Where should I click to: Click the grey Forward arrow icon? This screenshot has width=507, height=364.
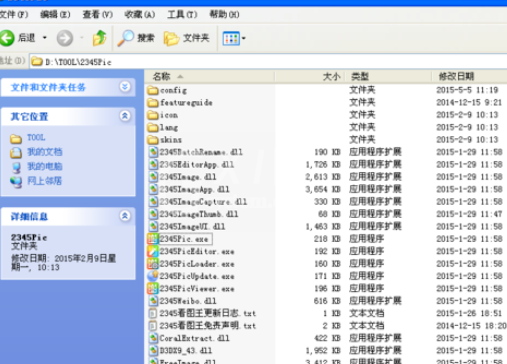coord(65,38)
